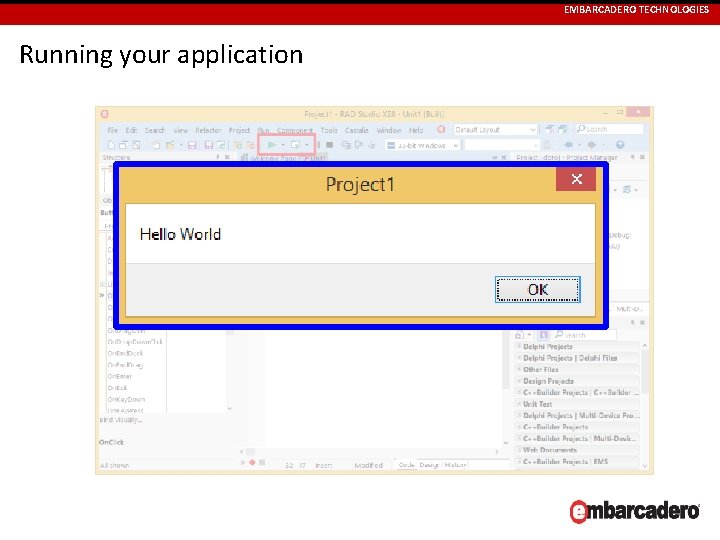Click the macro record red circle icon
Viewport: 720px width, 540px height.
coord(252,462)
